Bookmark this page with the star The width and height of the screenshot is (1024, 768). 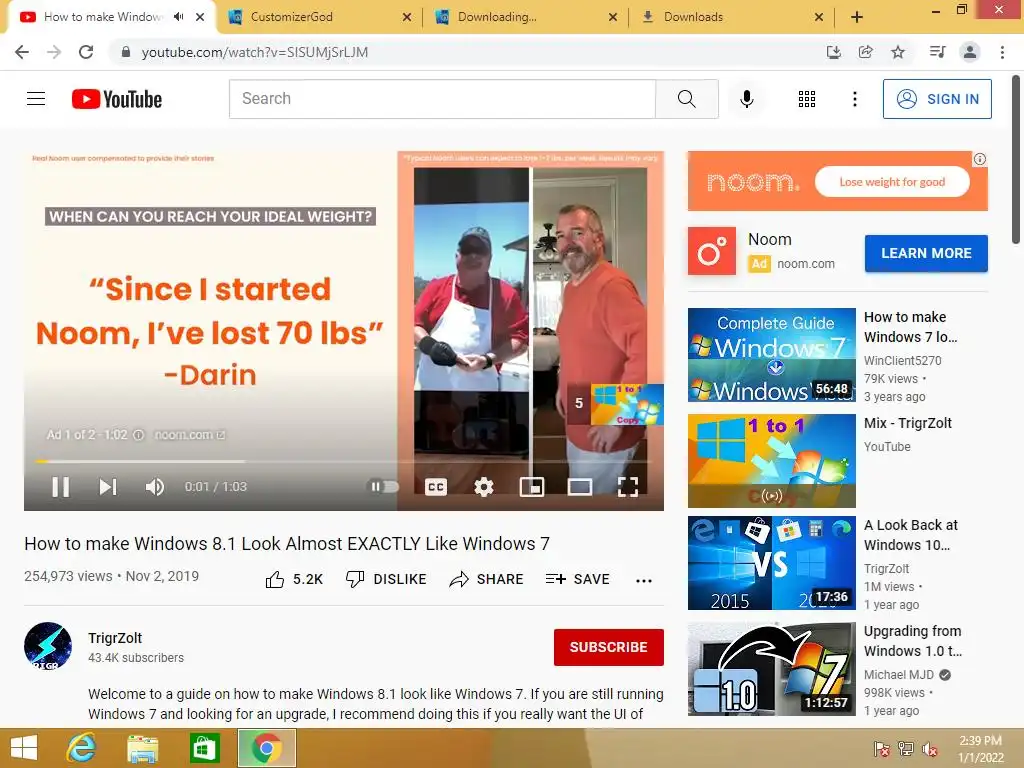(x=898, y=52)
